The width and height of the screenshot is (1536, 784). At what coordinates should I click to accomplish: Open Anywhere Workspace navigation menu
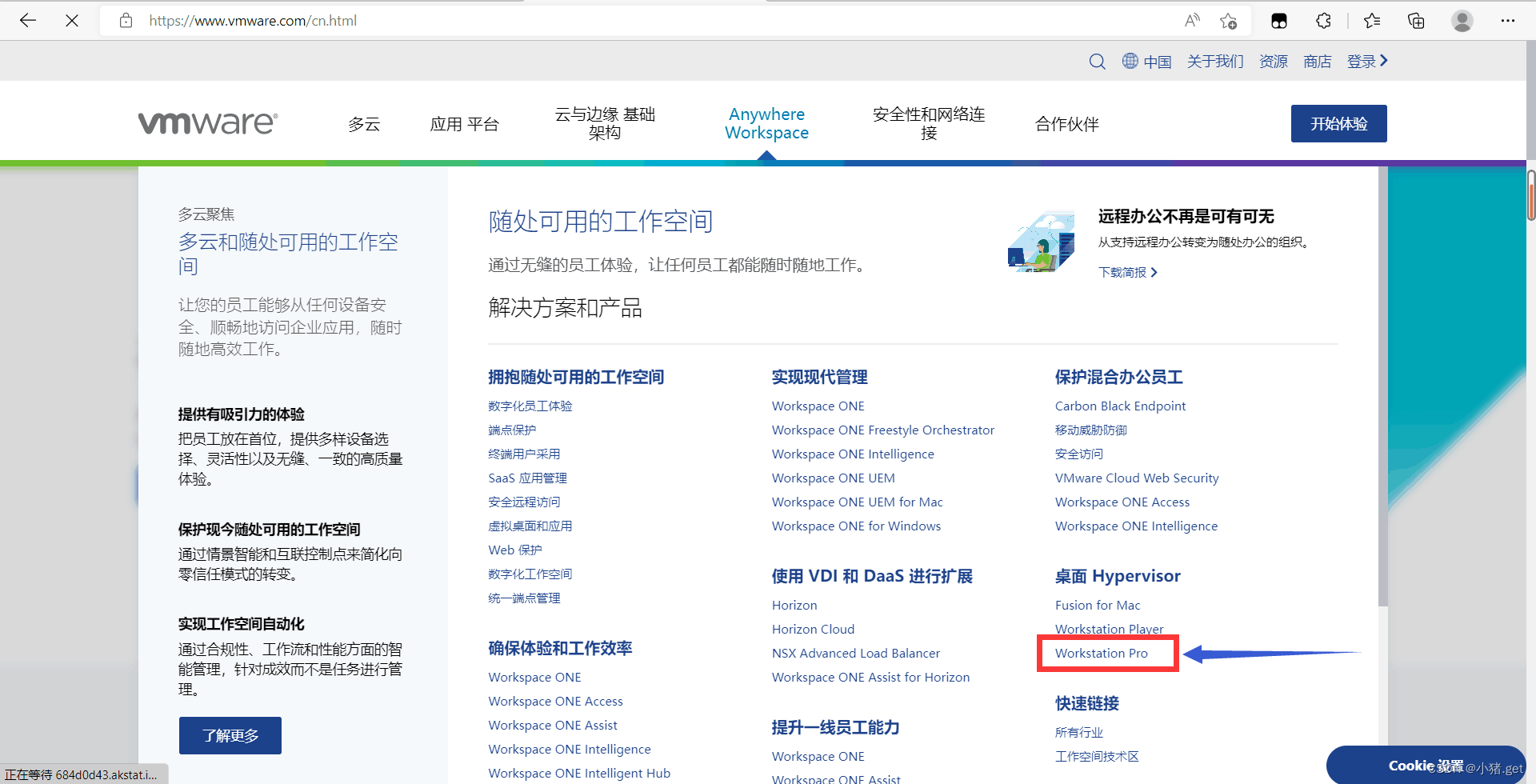point(767,123)
